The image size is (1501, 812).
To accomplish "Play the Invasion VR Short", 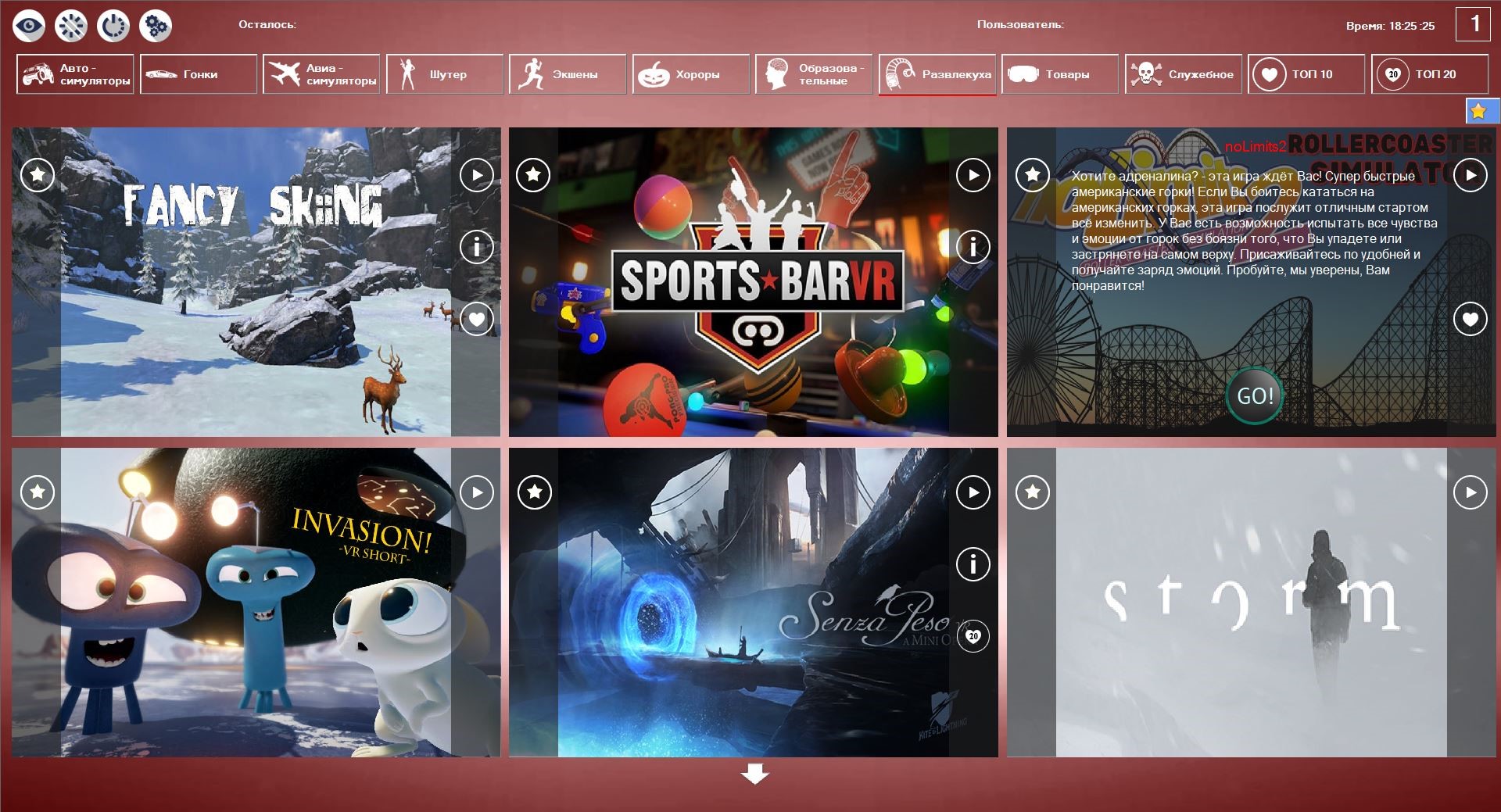I will point(477,492).
